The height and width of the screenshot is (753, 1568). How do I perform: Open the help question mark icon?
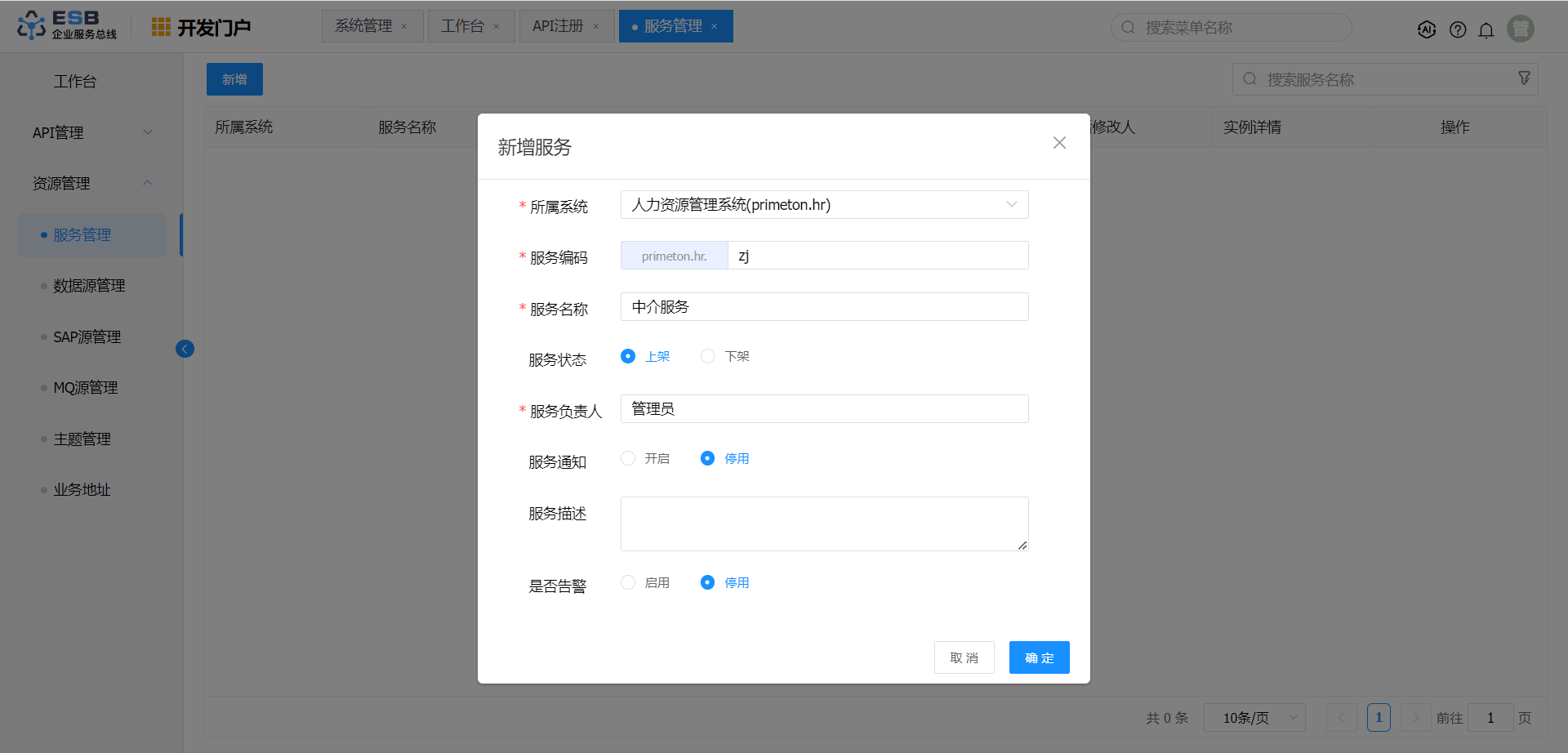tap(1458, 29)
